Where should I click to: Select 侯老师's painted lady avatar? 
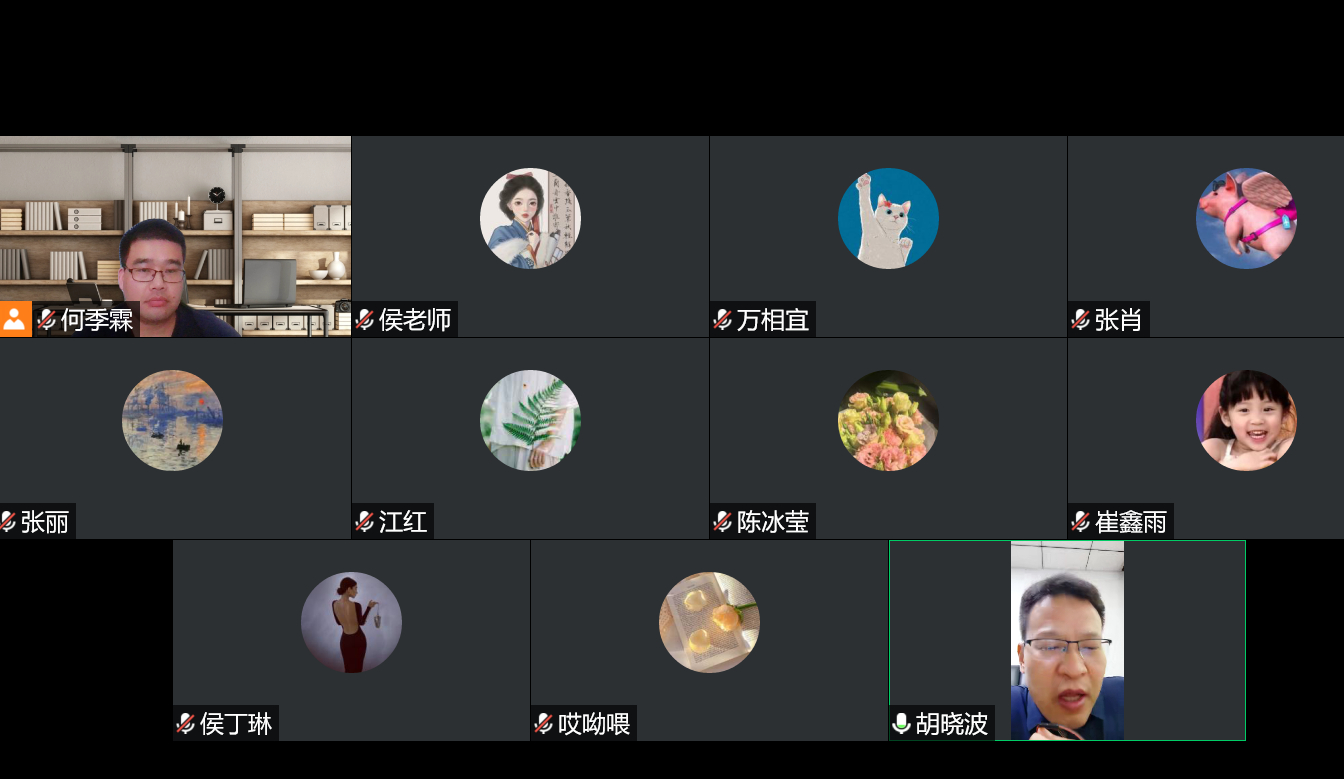point(530,218)
